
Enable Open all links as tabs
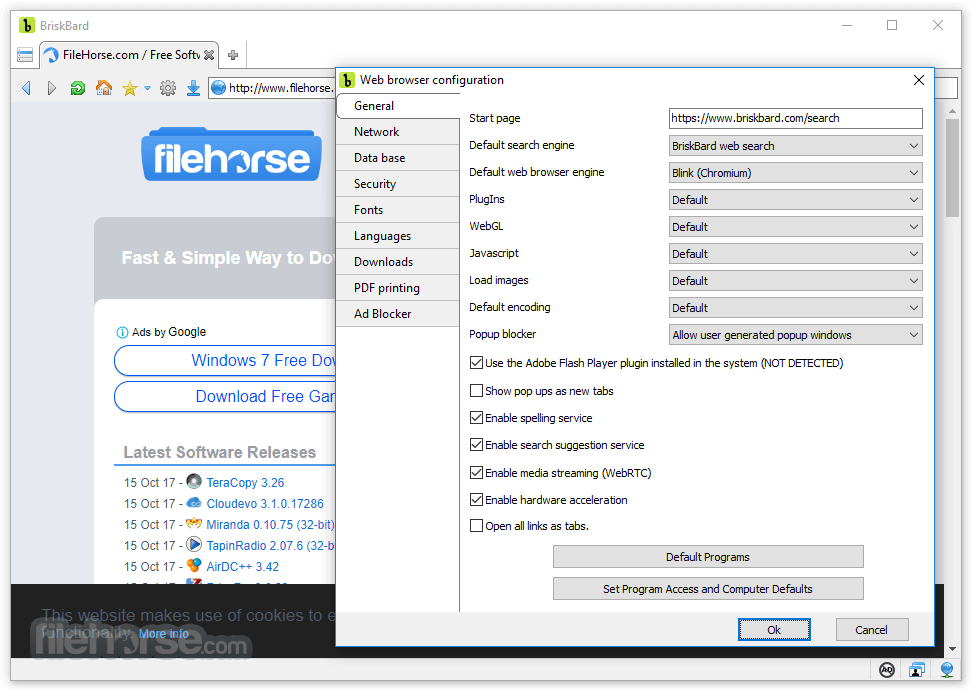click(x=476, y=526)
